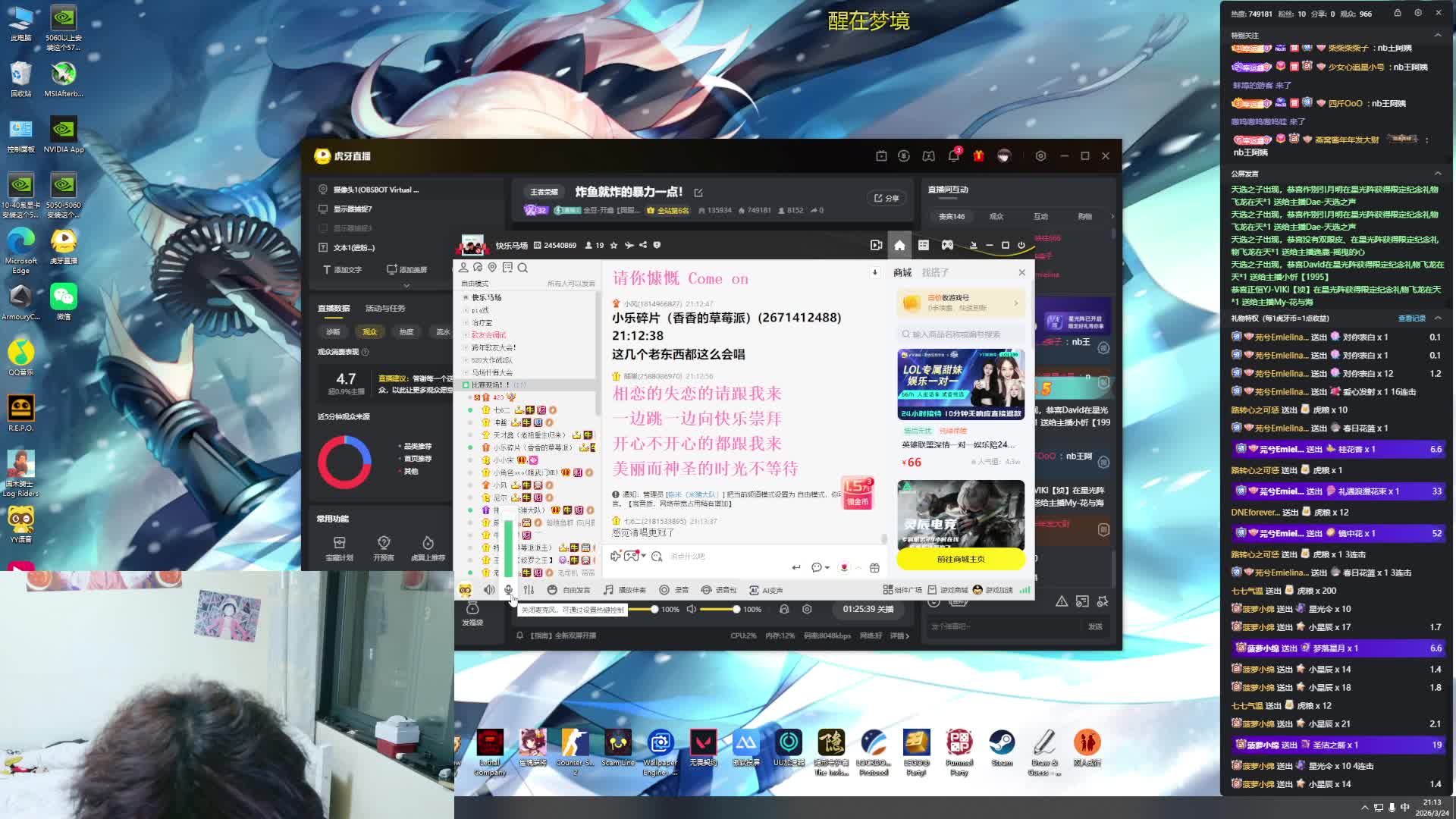Open the gift box icon in chat input
Image resolution: width=1456 pixels, height=819 pixels.
874,567
